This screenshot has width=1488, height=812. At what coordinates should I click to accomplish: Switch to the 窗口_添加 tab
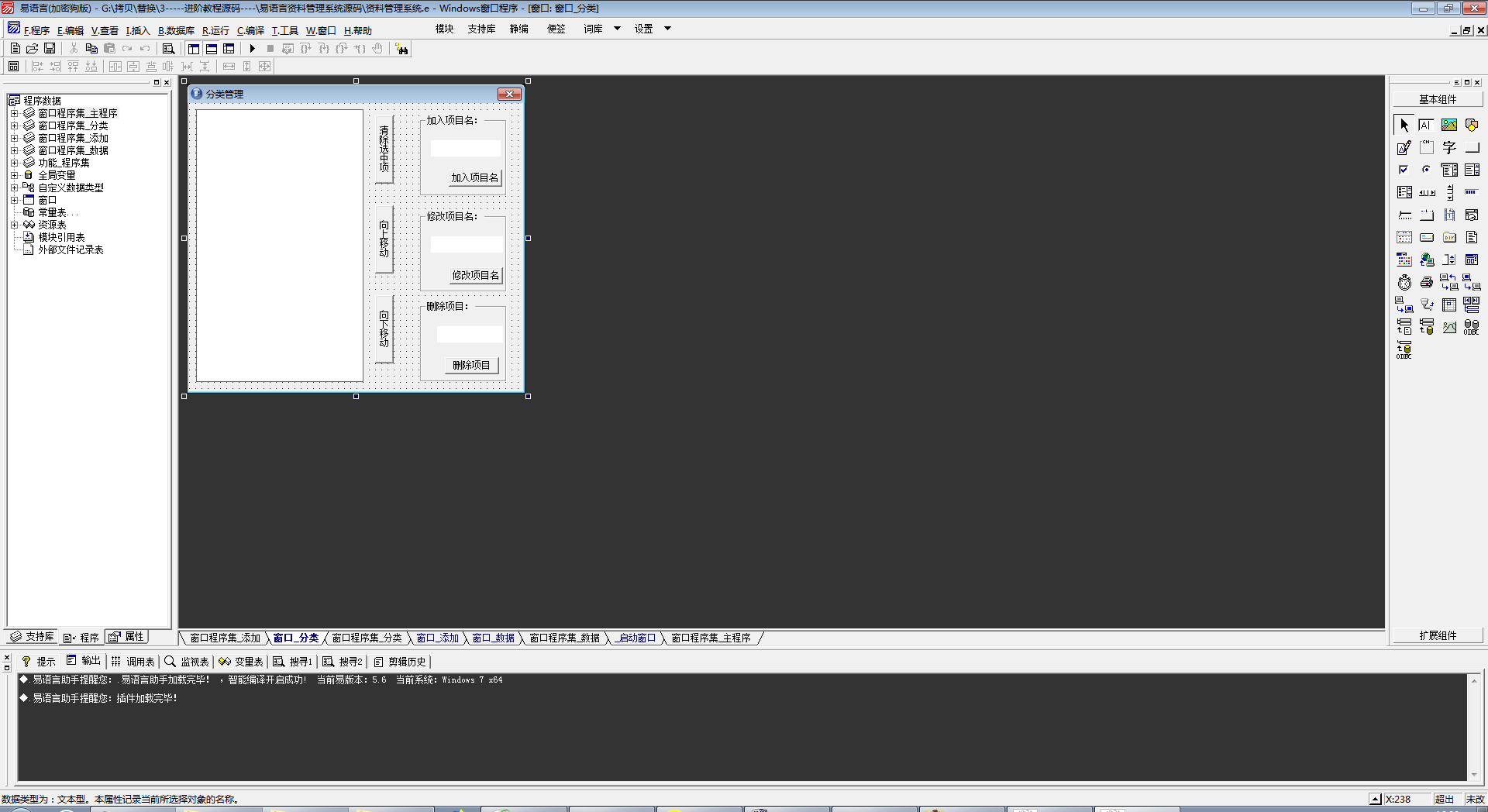pos(438,638)
